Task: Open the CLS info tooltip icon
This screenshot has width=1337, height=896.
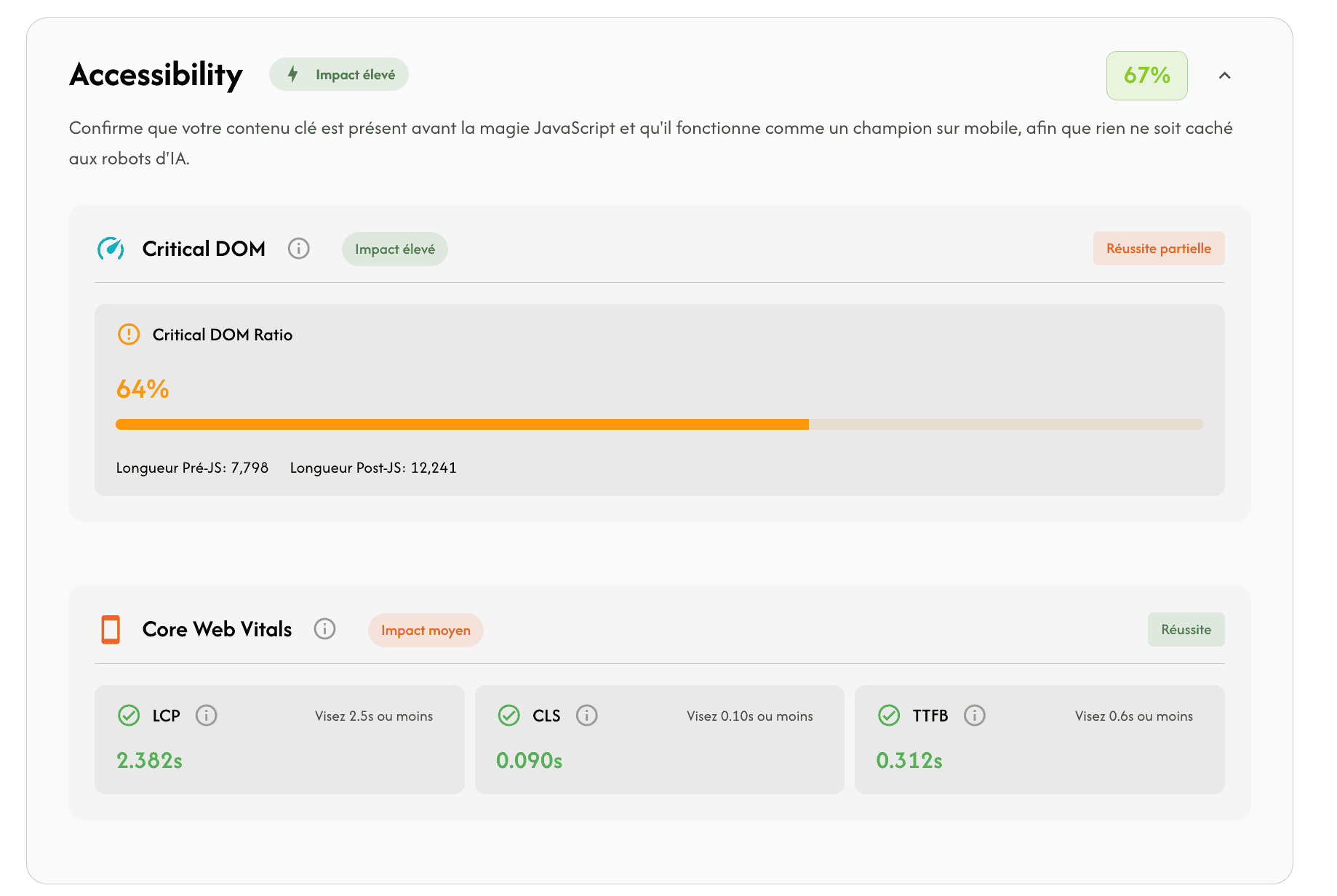Action: click(586, 716)
